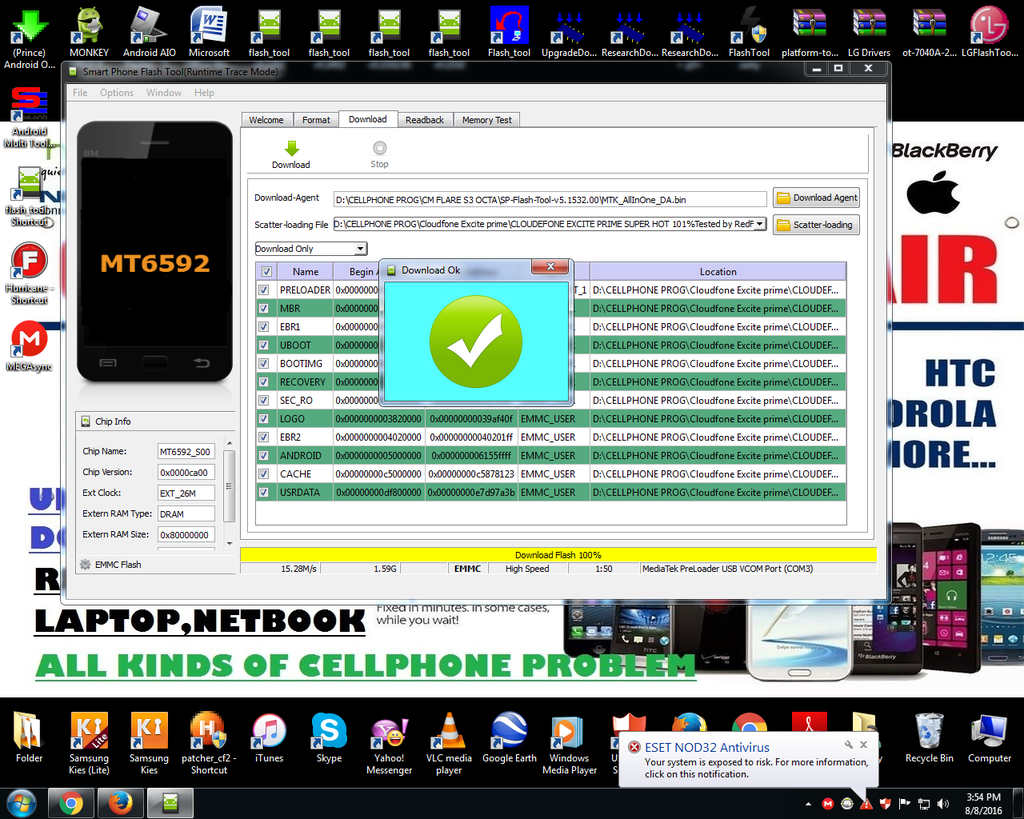Open the MEGAsync desktop icon

tap(29, 346)
